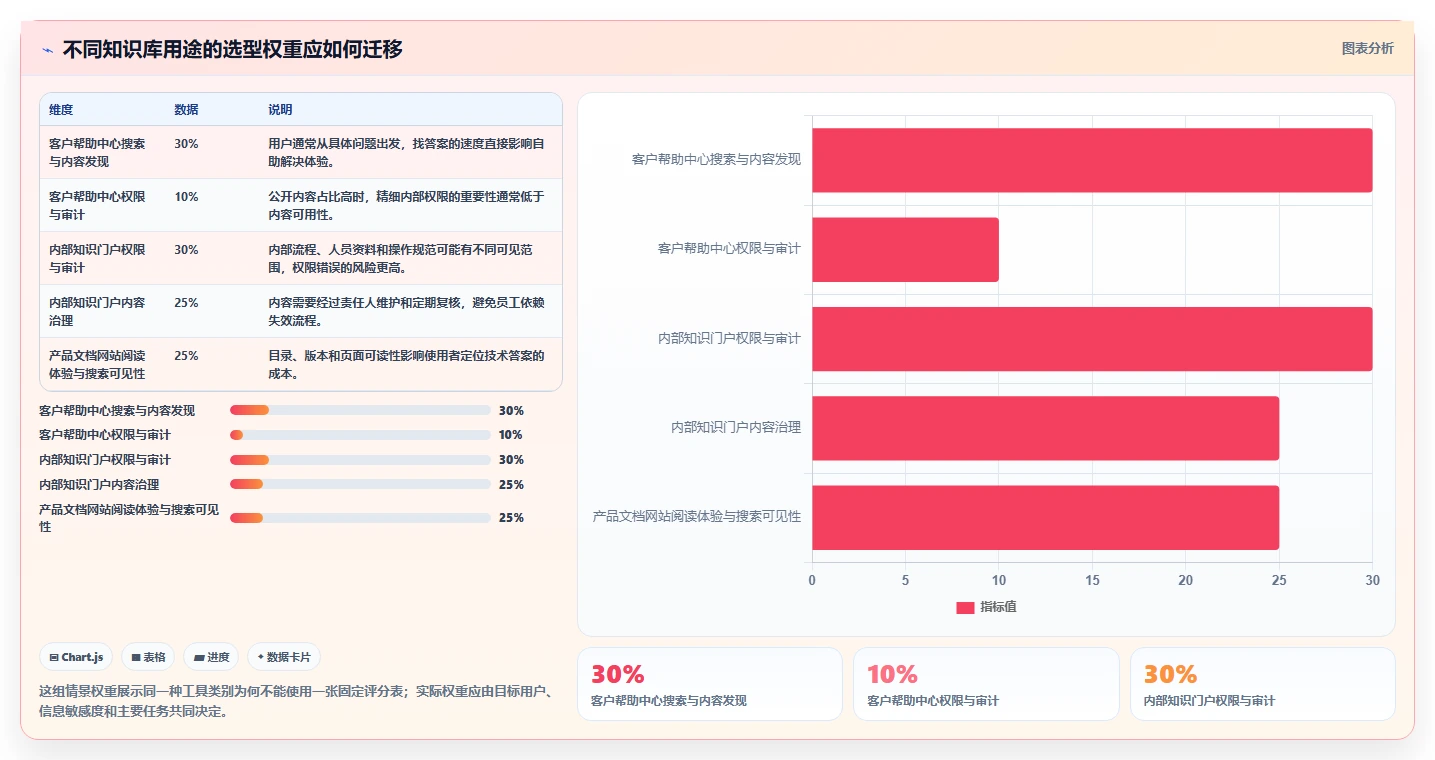Click the table's 30% in 内部知识门户权限与审计 row
This screenshot has width=1435, height=760.
[x=186, y=250]
